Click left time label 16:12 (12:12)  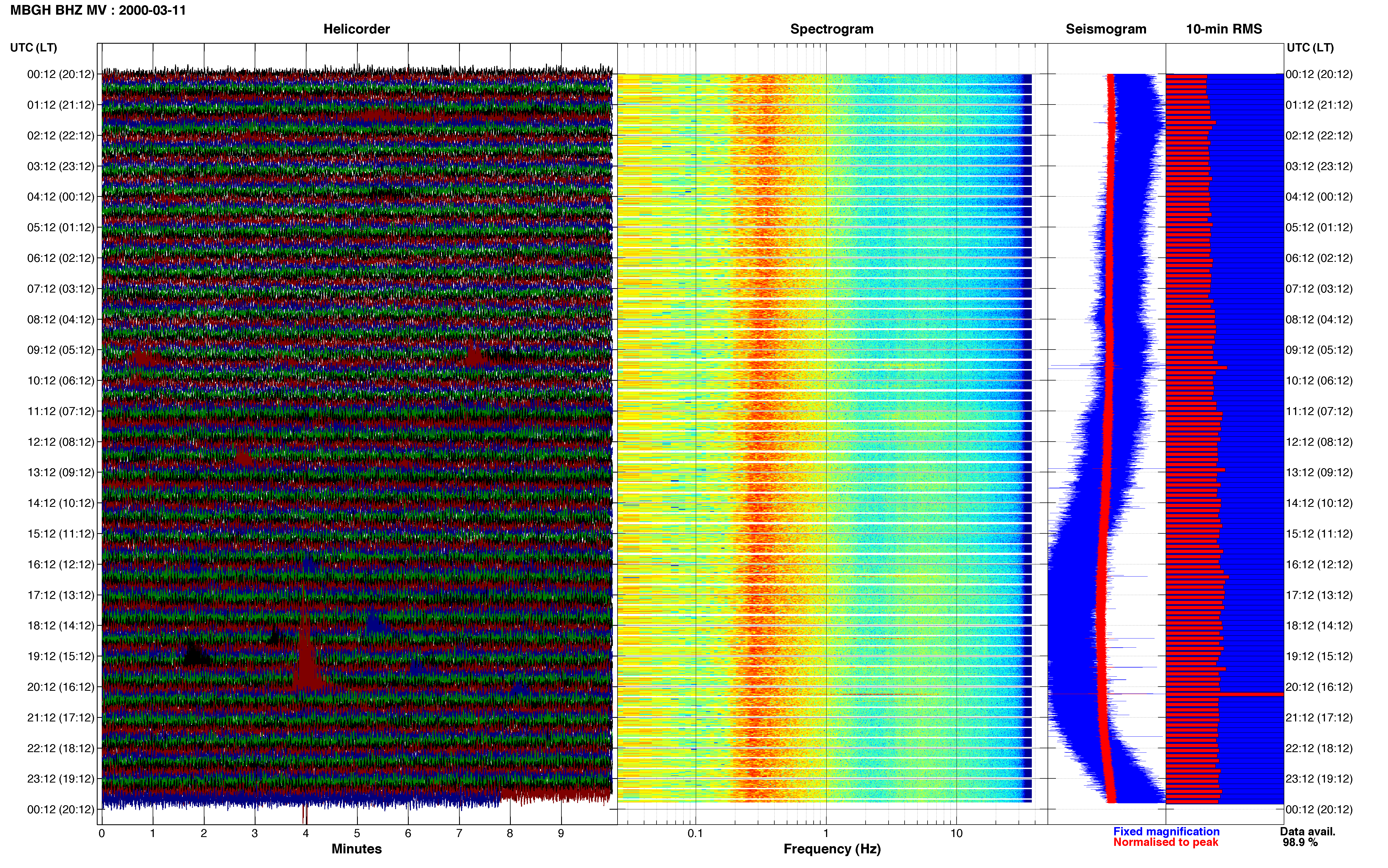[x=61, y=564]
